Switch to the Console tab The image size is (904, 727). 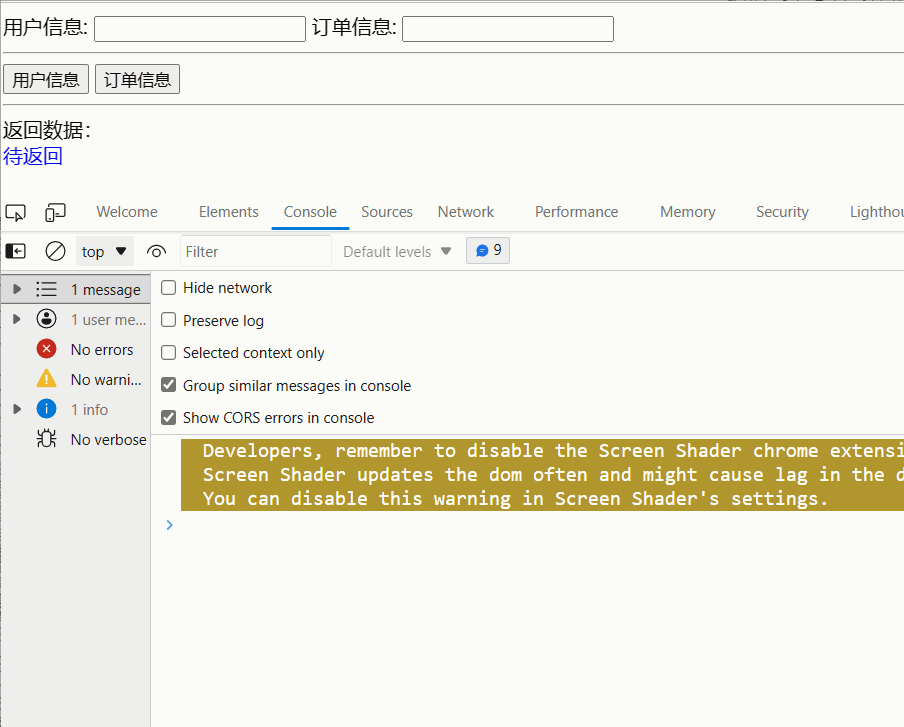(310, 212)
